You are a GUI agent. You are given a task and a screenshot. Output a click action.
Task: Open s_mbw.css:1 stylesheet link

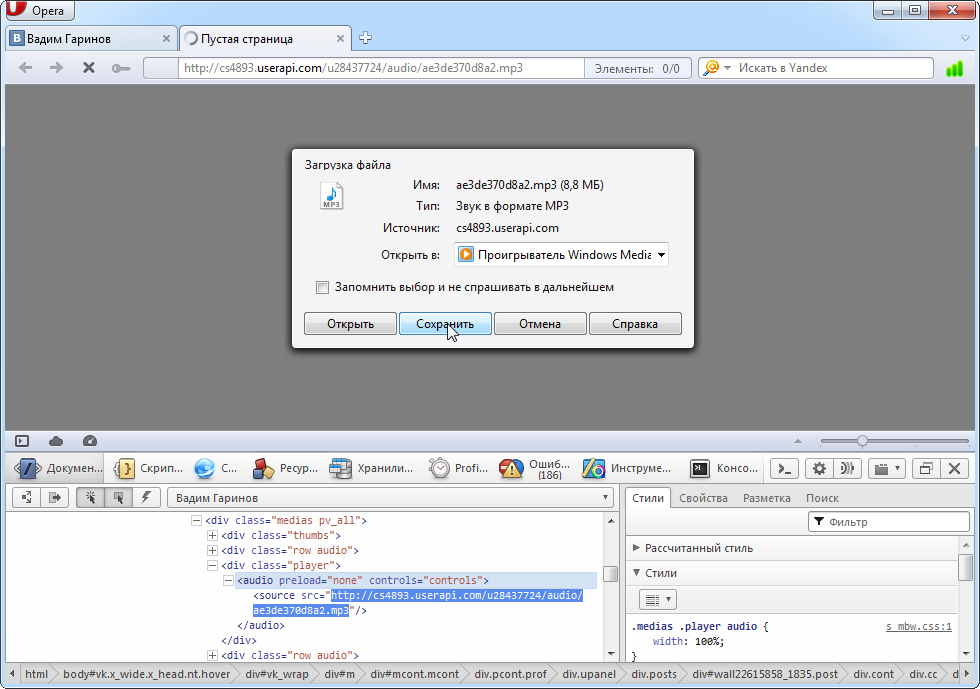tap(919, 626)
